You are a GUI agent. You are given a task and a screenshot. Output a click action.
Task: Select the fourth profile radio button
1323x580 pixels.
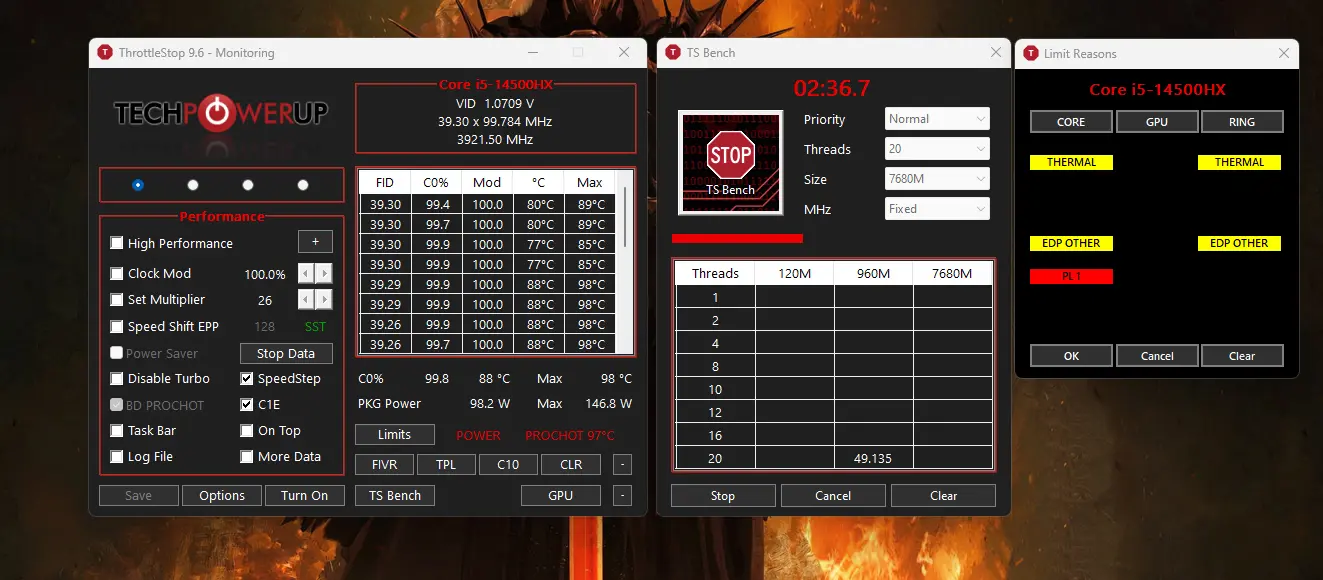click(x=303, y=185)
